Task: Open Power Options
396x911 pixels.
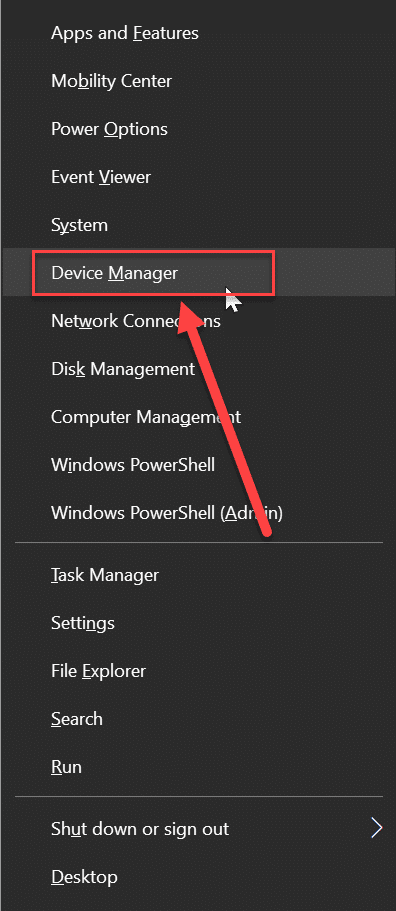Action: (x=198, y=129)
